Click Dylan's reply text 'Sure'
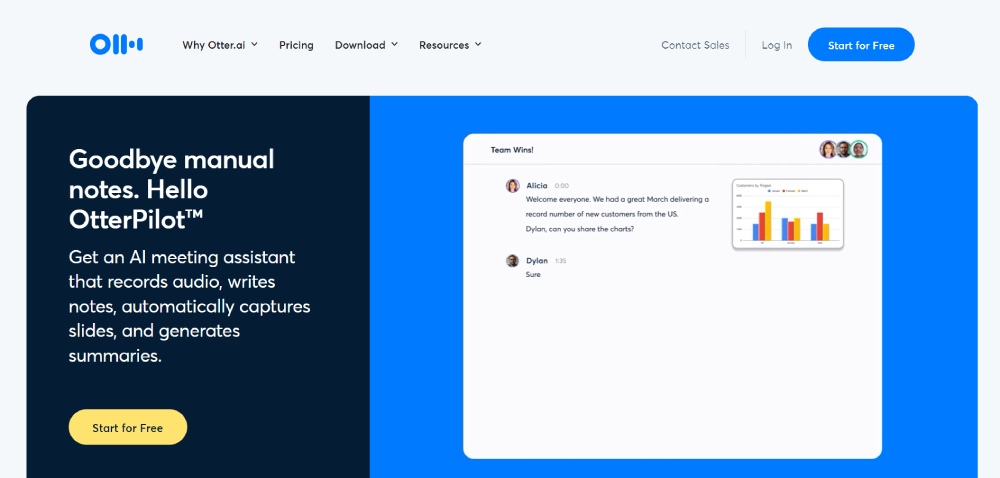The height and width of the screenshot is (478, 1000). coord(533,275)
